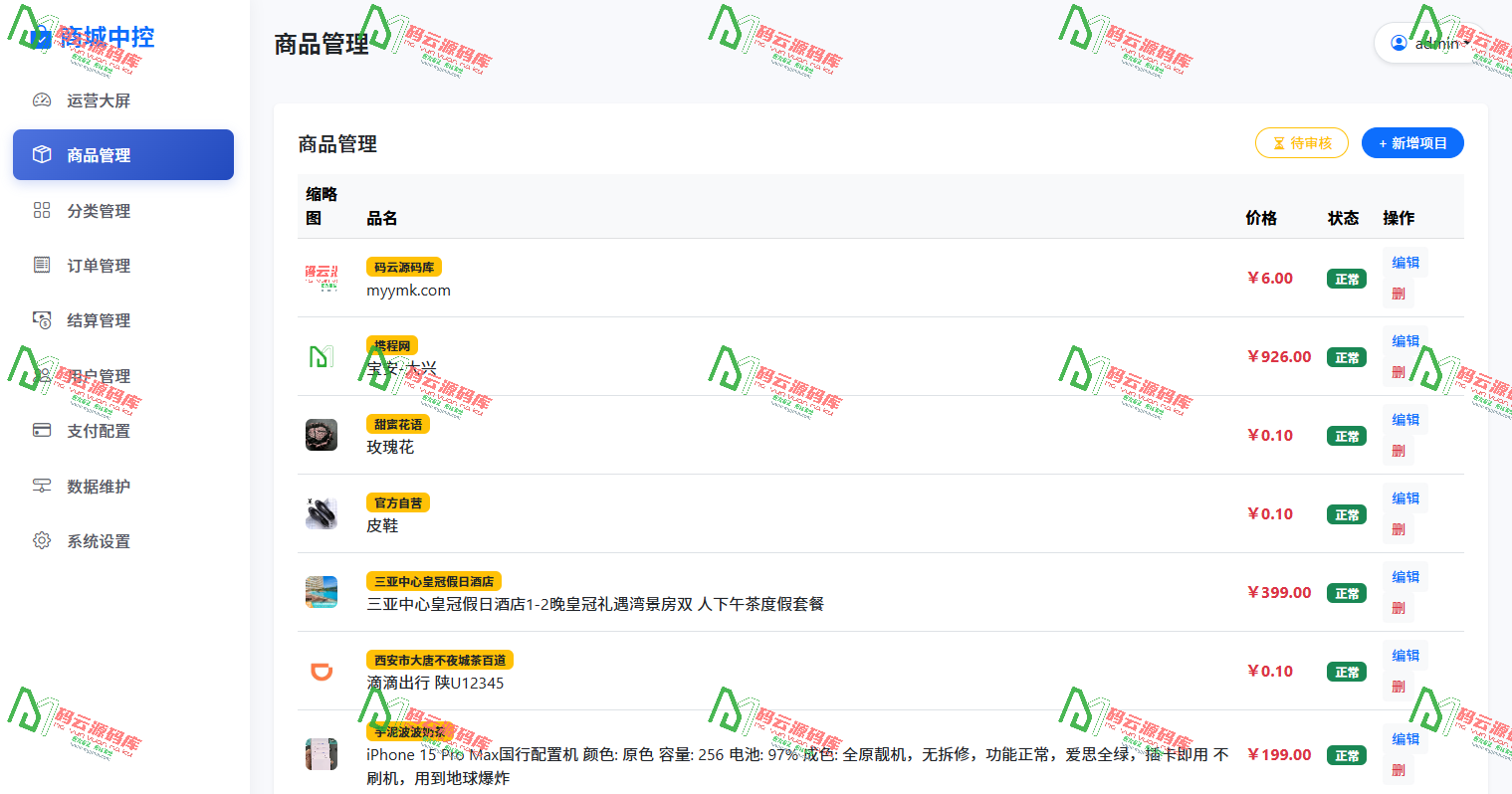1512x794 pixels.
Task: Open 订单管理 via its list icon
Action: (x=41, y=265)
